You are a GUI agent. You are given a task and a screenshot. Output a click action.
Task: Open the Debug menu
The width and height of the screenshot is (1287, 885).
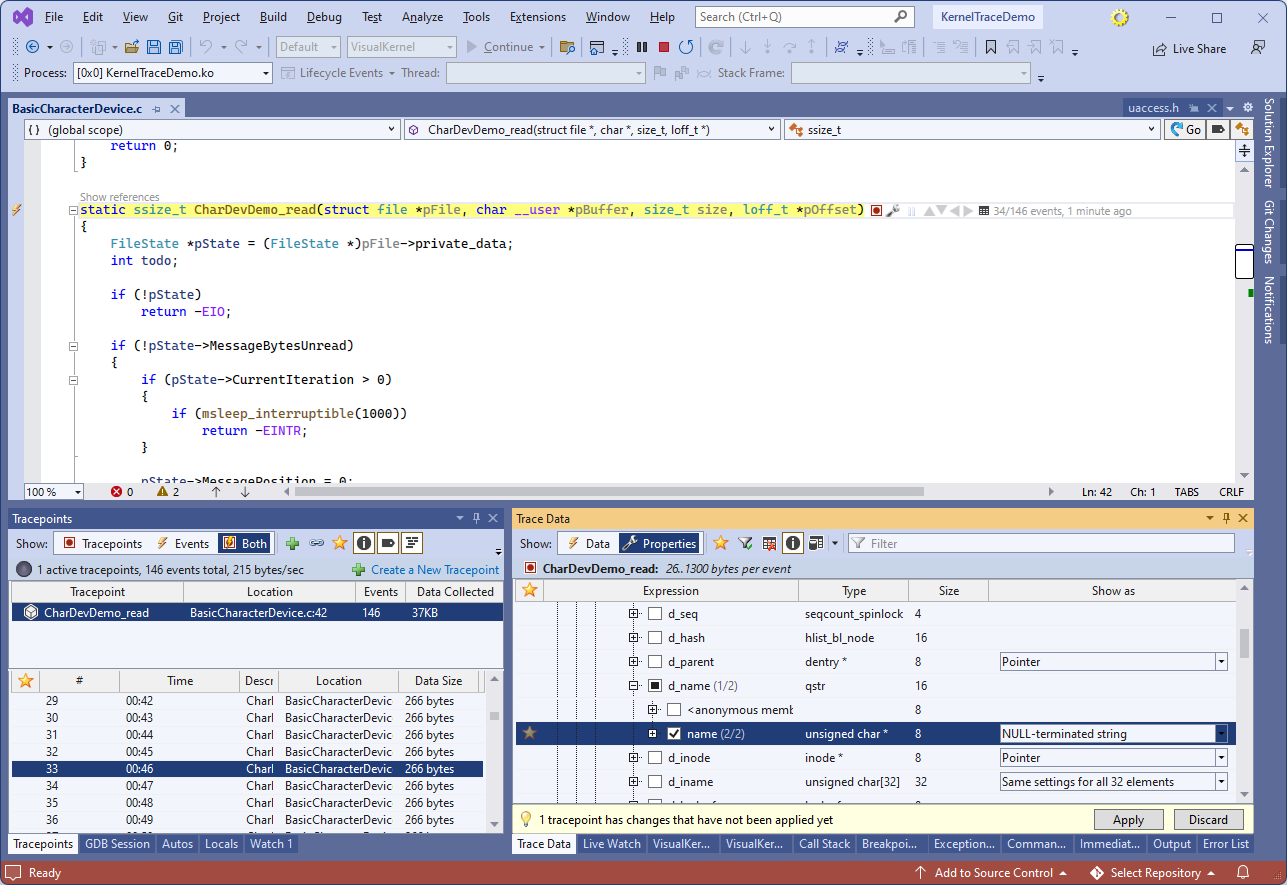[x=323, y=17]
